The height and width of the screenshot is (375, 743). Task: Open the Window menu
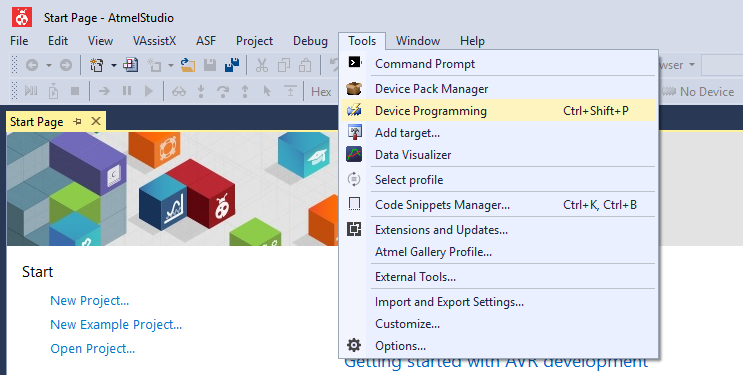[x=418, y=41]
